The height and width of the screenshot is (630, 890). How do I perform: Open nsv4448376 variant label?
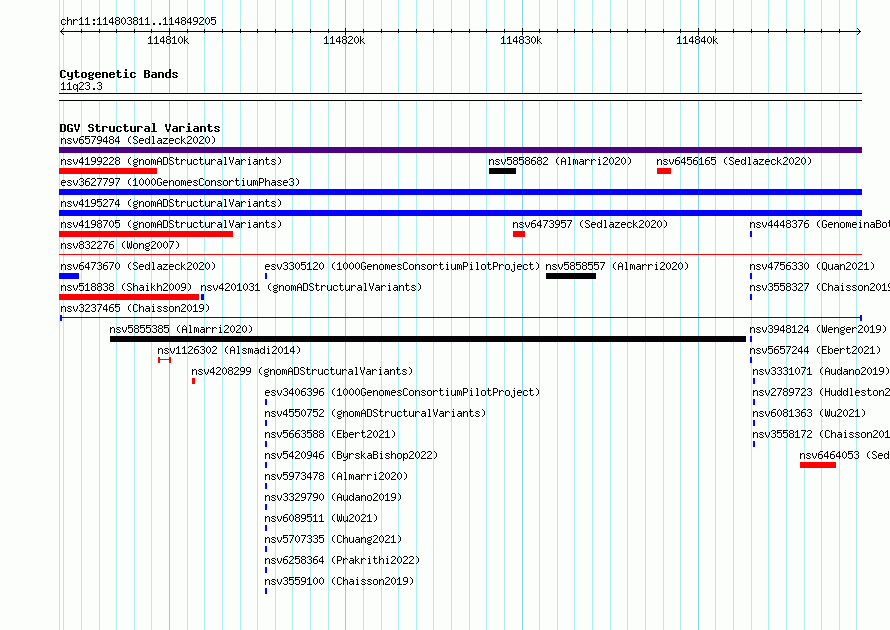coord(820,224)
